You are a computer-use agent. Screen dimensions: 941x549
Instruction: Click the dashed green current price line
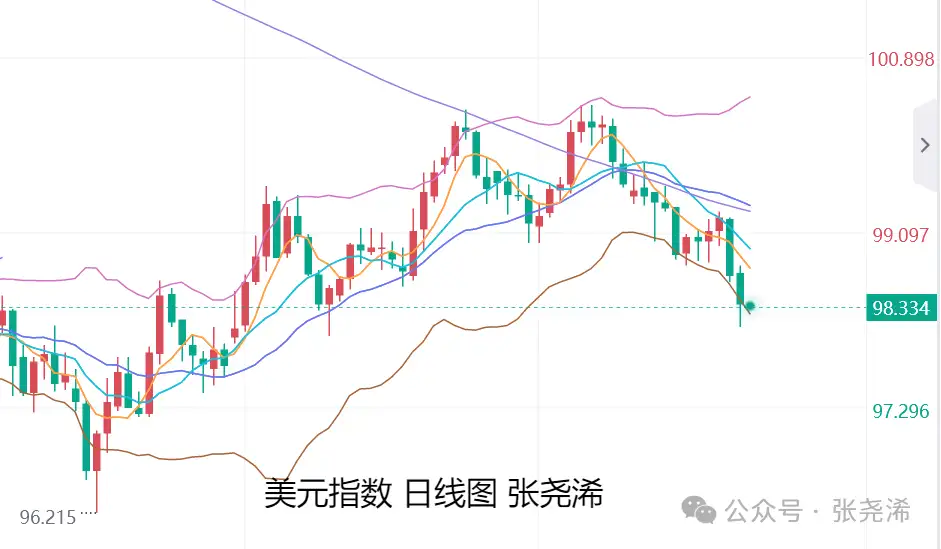pos(500,307)
